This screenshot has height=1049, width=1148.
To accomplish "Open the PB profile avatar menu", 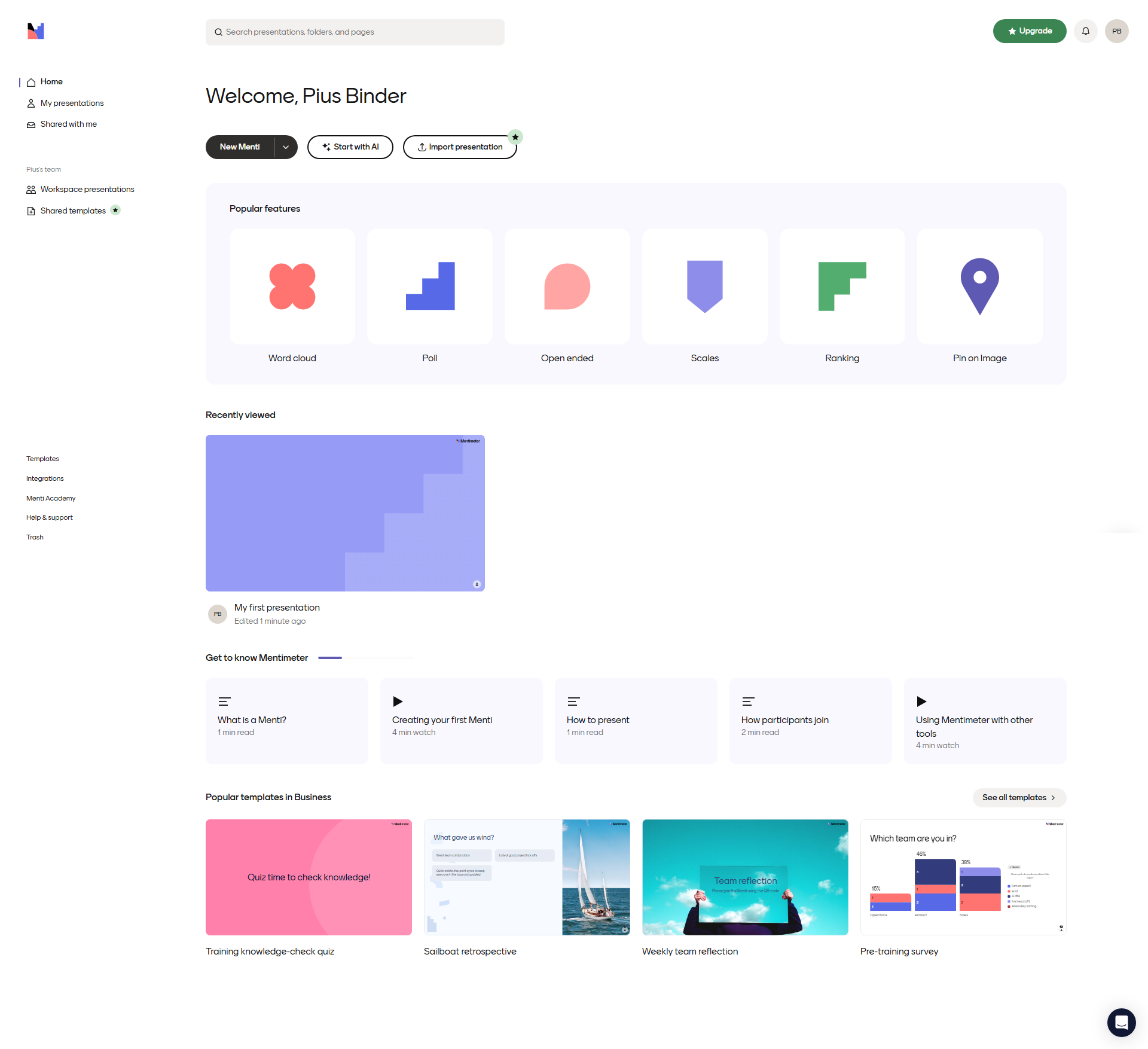I will 1116,31.
